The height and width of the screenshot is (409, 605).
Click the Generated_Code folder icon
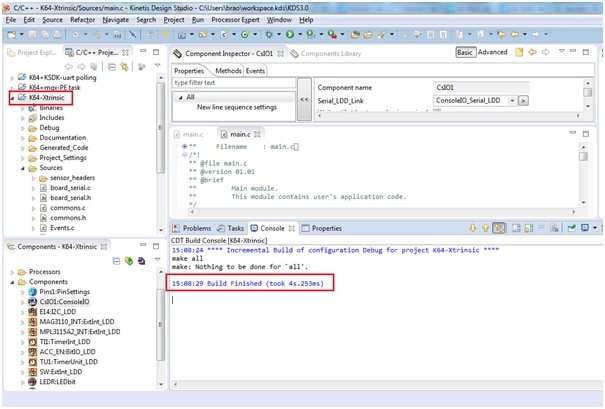[x=32, y=147]
